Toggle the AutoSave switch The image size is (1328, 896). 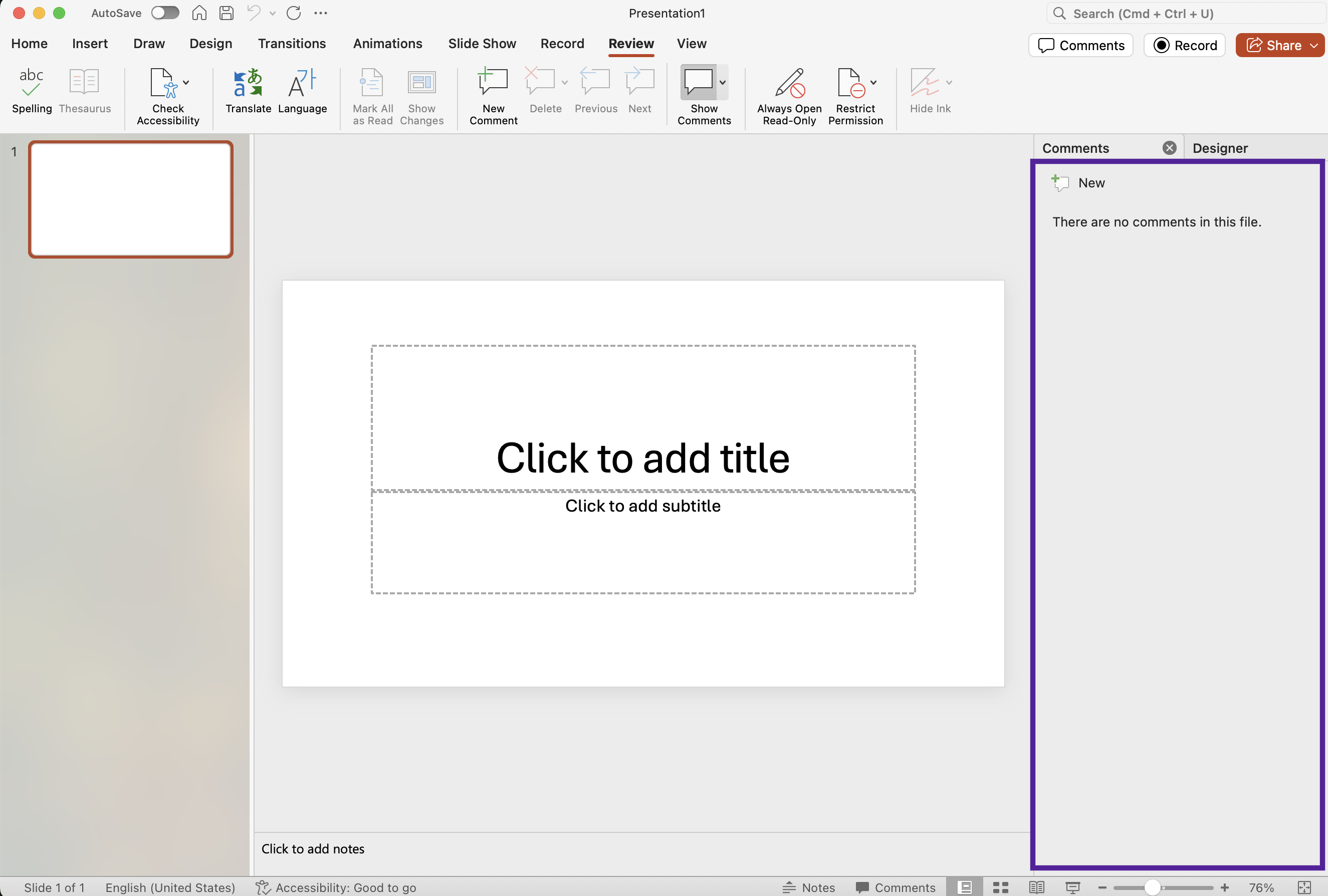click(x=165, y=13)
